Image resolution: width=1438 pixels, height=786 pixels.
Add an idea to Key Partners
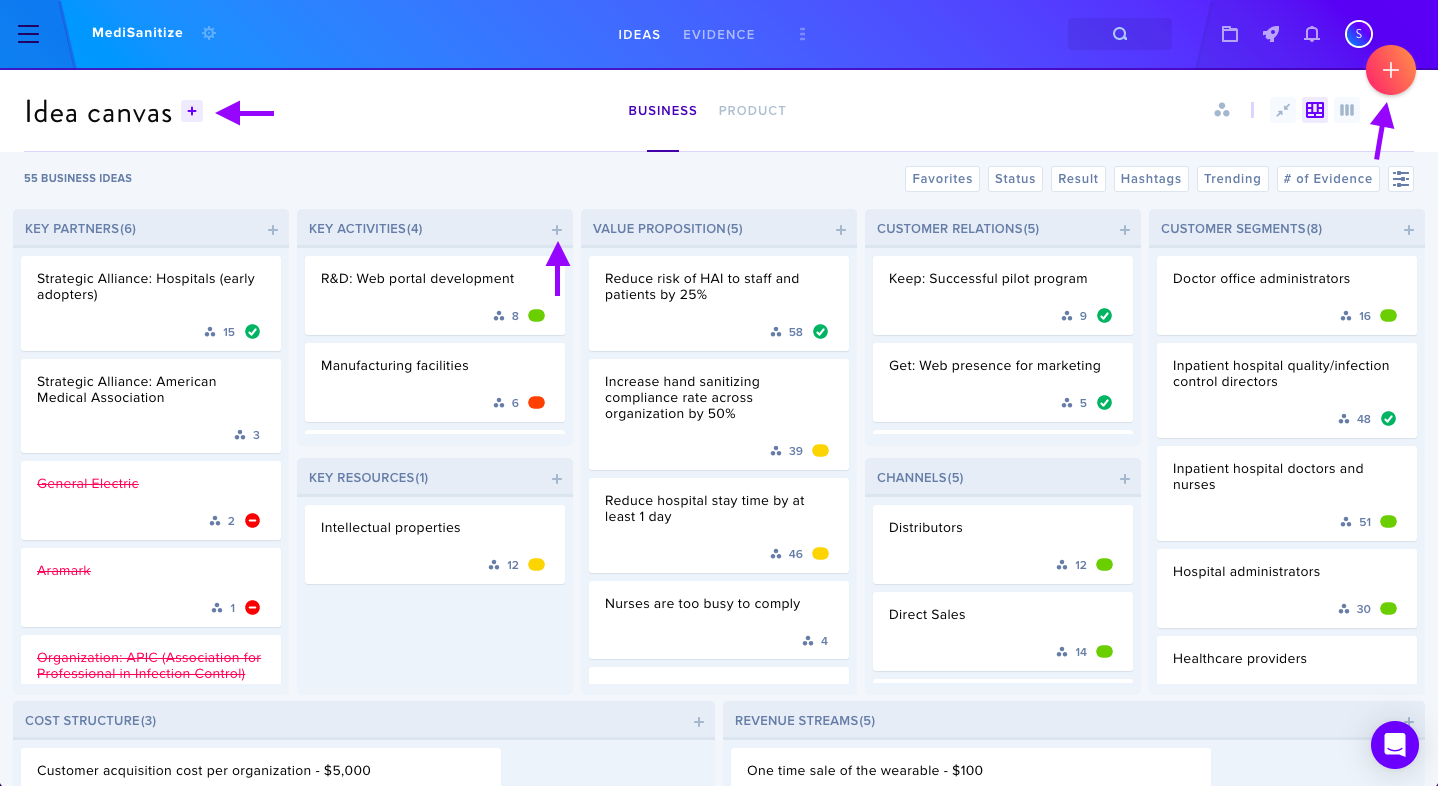273,230
